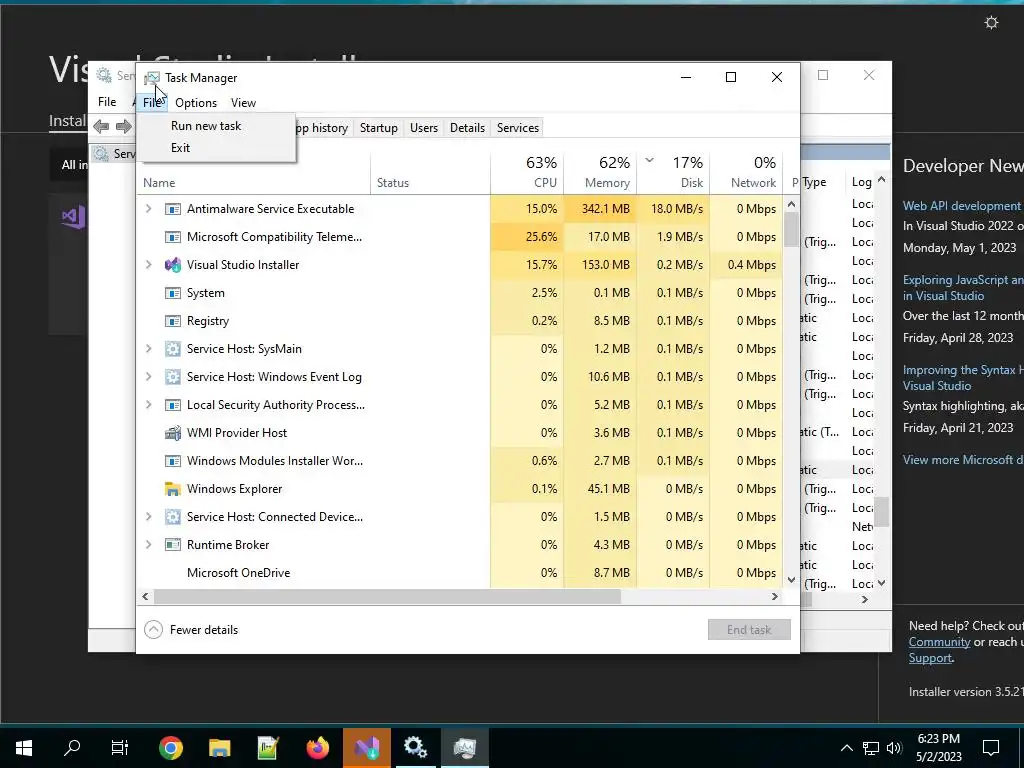Open File Explorer from the taskbar
The width and height of the screenshot is (1024, 768).
click(219, 748)
